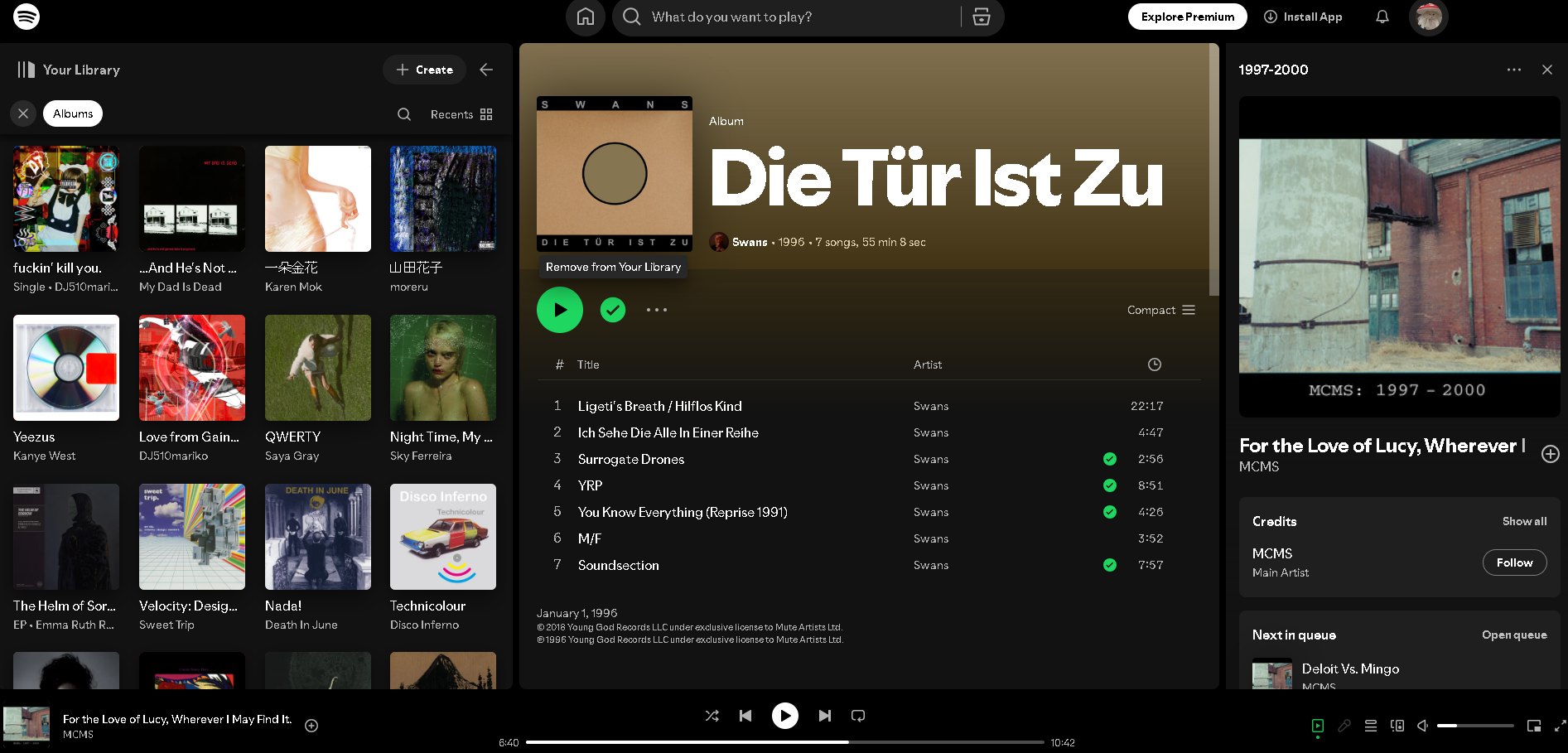Open the Create menu

click(x=424, y=70)
